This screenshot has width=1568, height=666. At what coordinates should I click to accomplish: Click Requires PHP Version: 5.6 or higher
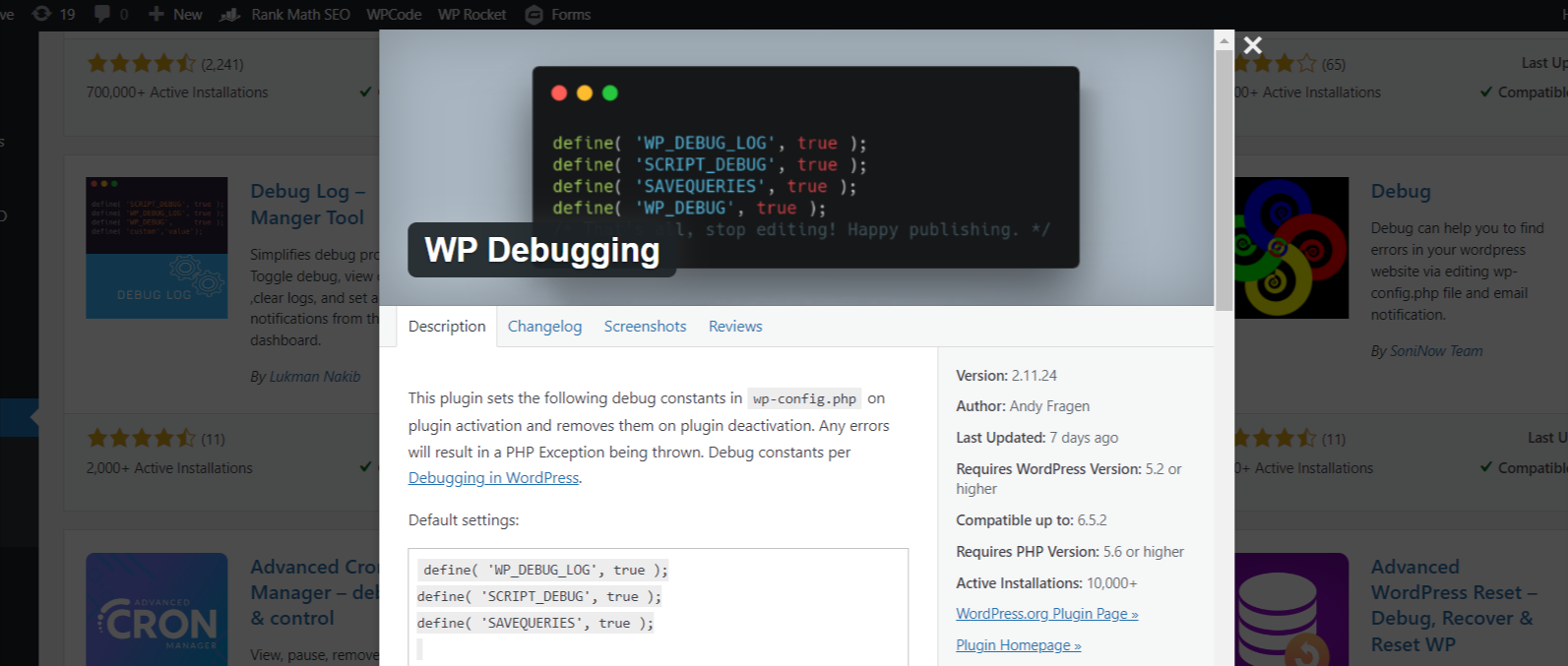pyautogui.click(x=1070, y=551)
